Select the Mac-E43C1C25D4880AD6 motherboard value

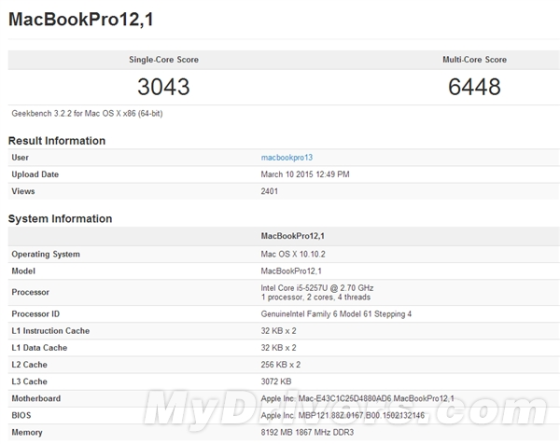click(358, 398)
